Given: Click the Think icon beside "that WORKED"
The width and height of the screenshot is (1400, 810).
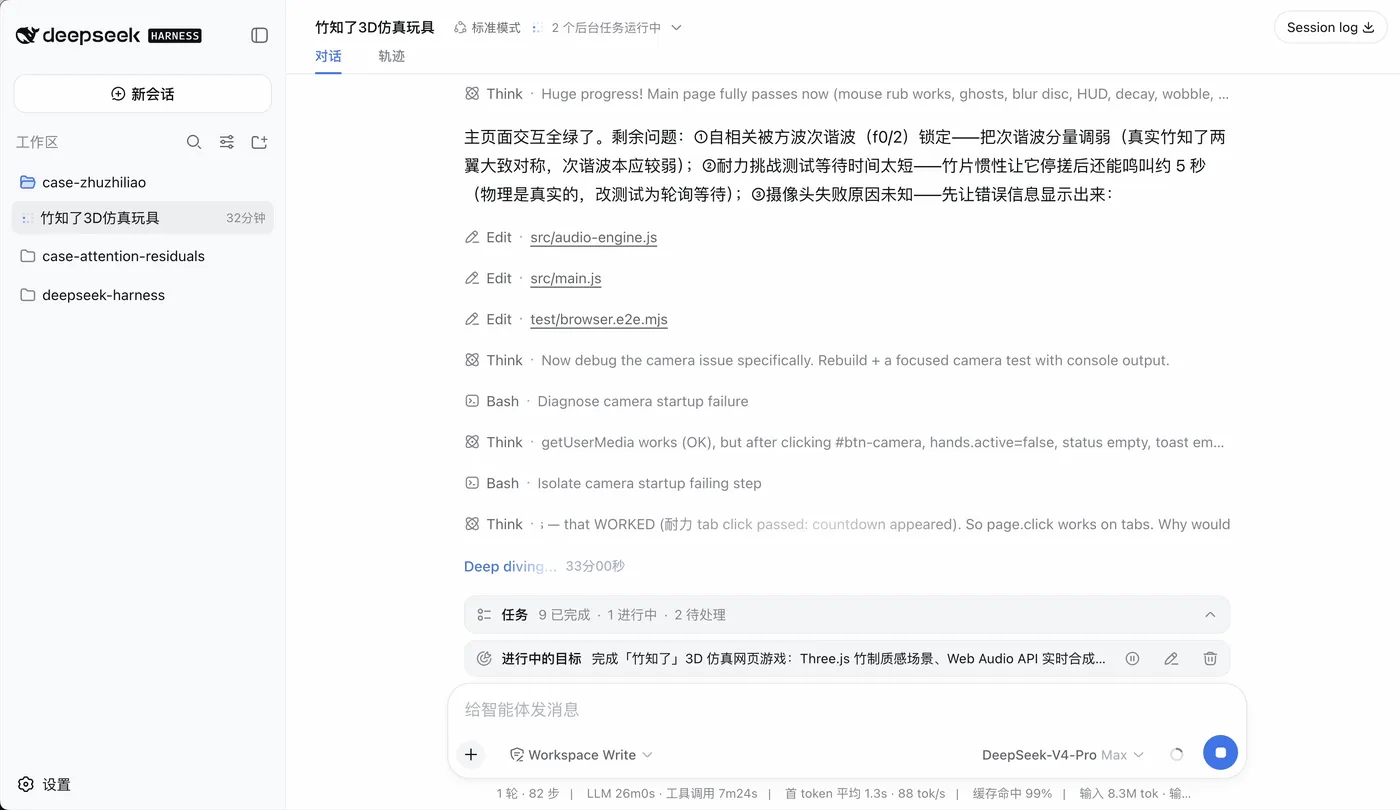Looking at the screenshot, I should tap(472, 524).
